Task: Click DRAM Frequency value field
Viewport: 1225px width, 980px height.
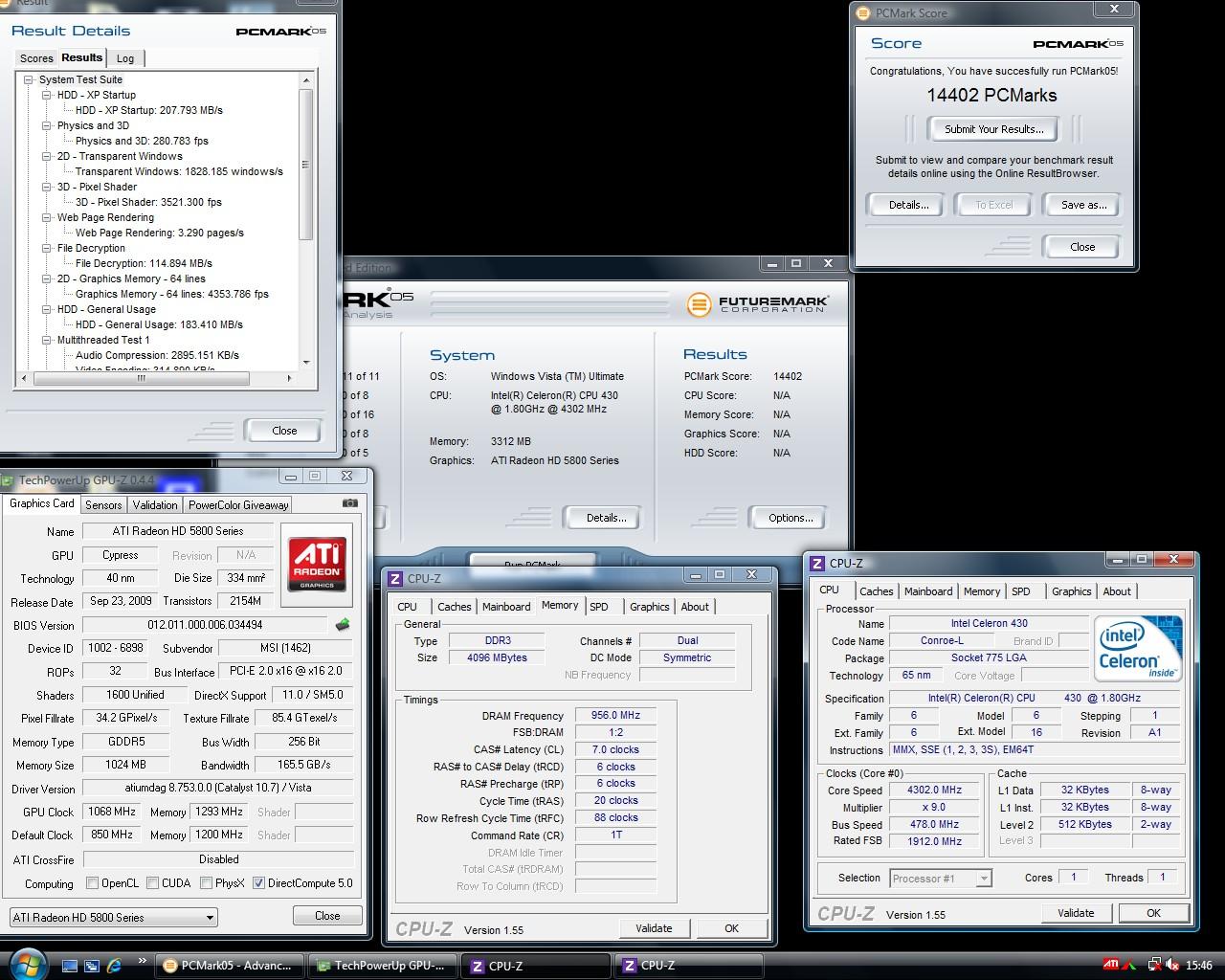Action: pyautogui.click(x=615, y=716)
